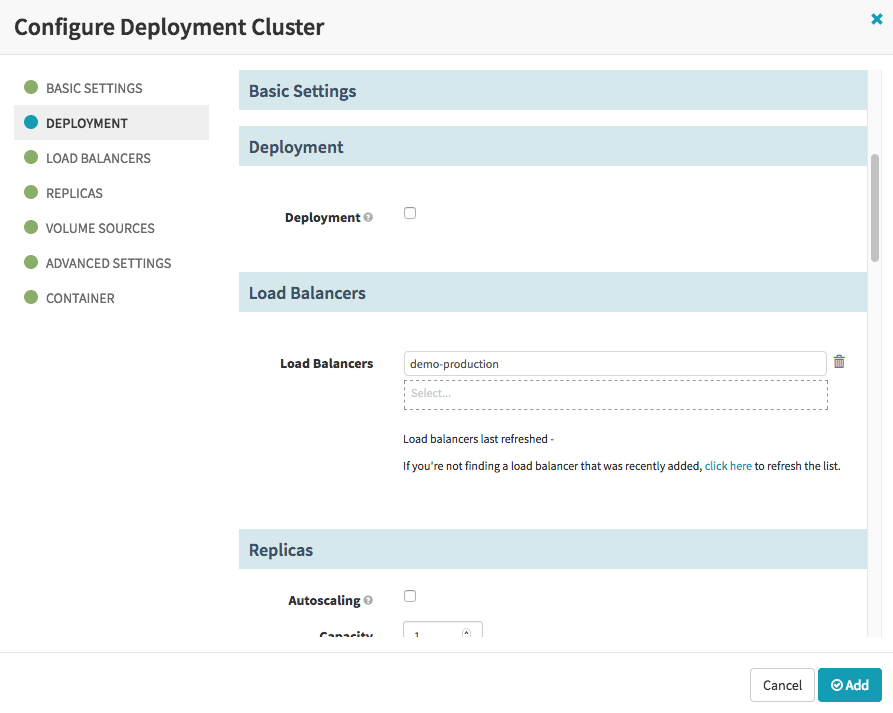The width and height of the screenshot is (893, 713).
Task: Click the Add button
Action: 850,685
